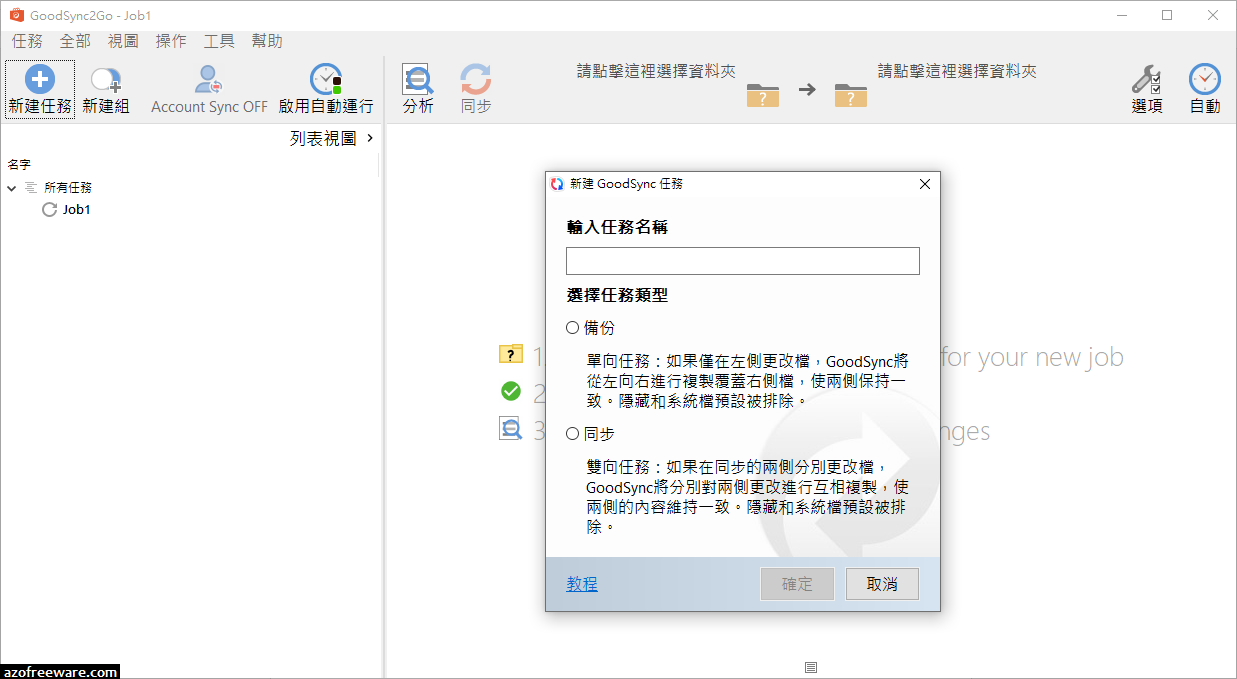
Task: Click the 新建任務 (New Job) toolbar icon
Action: coord(39,80)
